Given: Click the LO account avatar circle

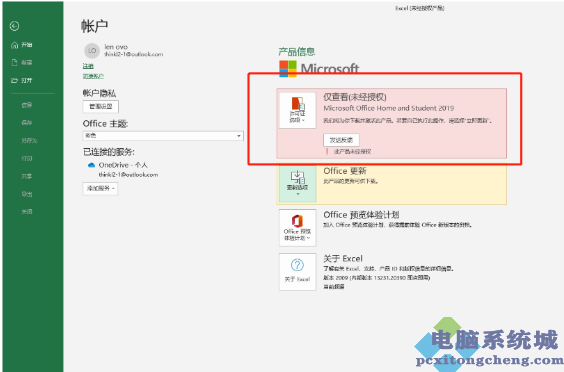Looking at the screenshot, I should tap(92, 51).
